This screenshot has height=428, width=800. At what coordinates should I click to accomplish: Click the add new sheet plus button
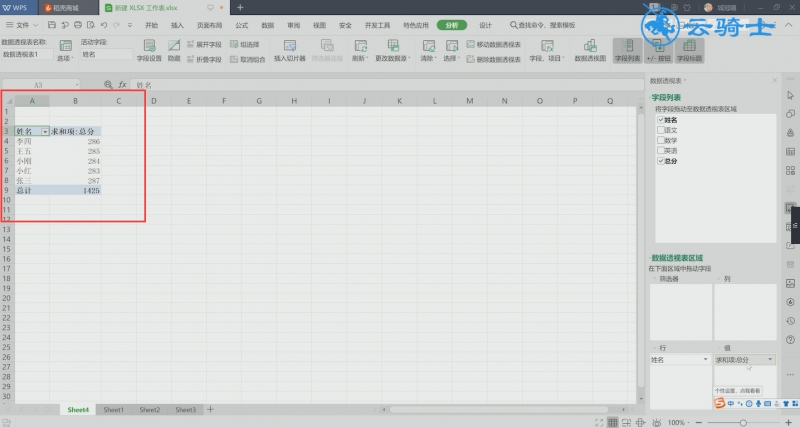click(210, 410)
